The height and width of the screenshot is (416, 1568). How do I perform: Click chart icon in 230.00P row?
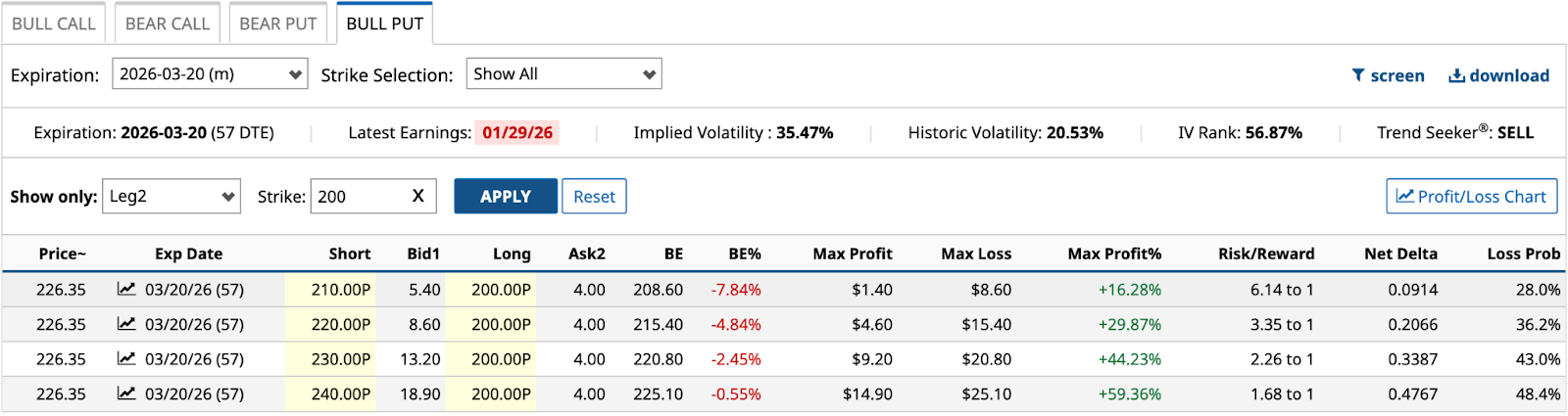pyautogui.click(x=126, y=358)
